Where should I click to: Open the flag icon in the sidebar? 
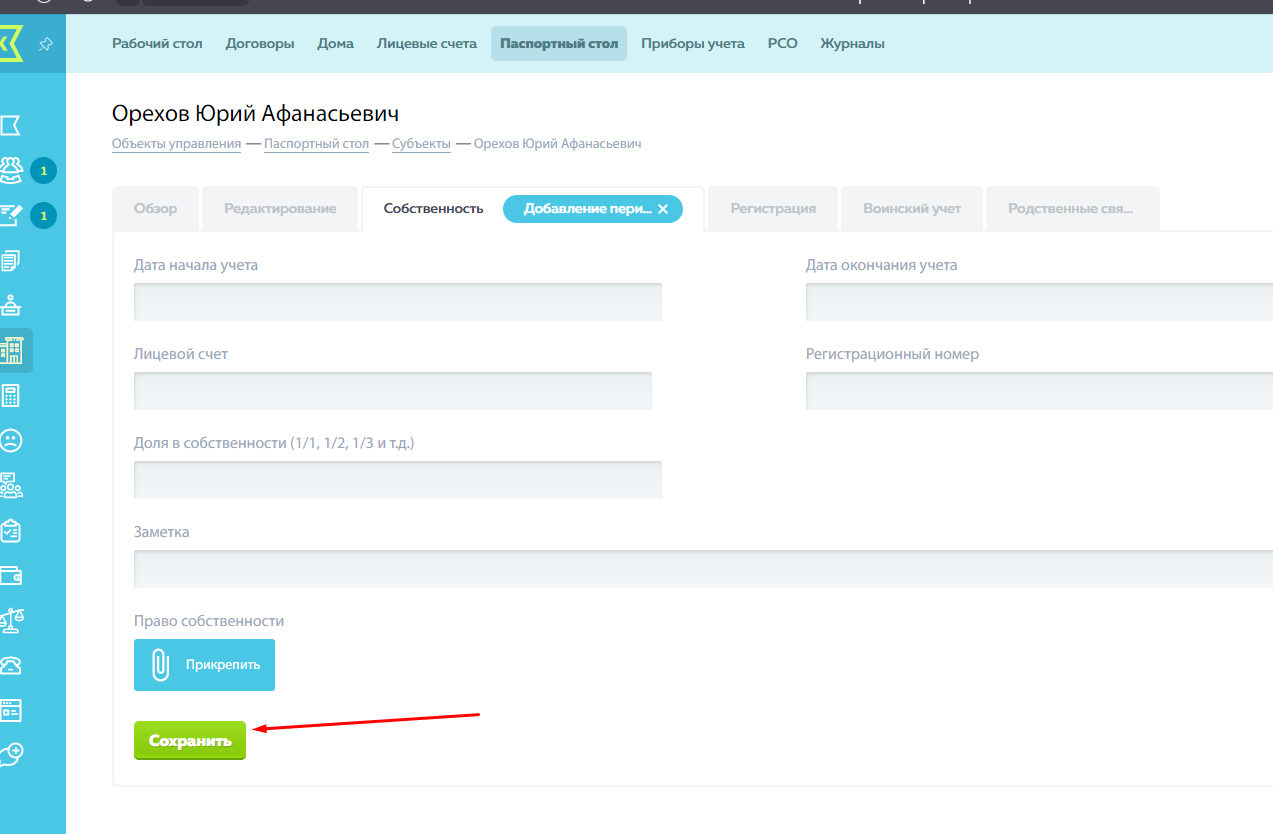(11, 125)
